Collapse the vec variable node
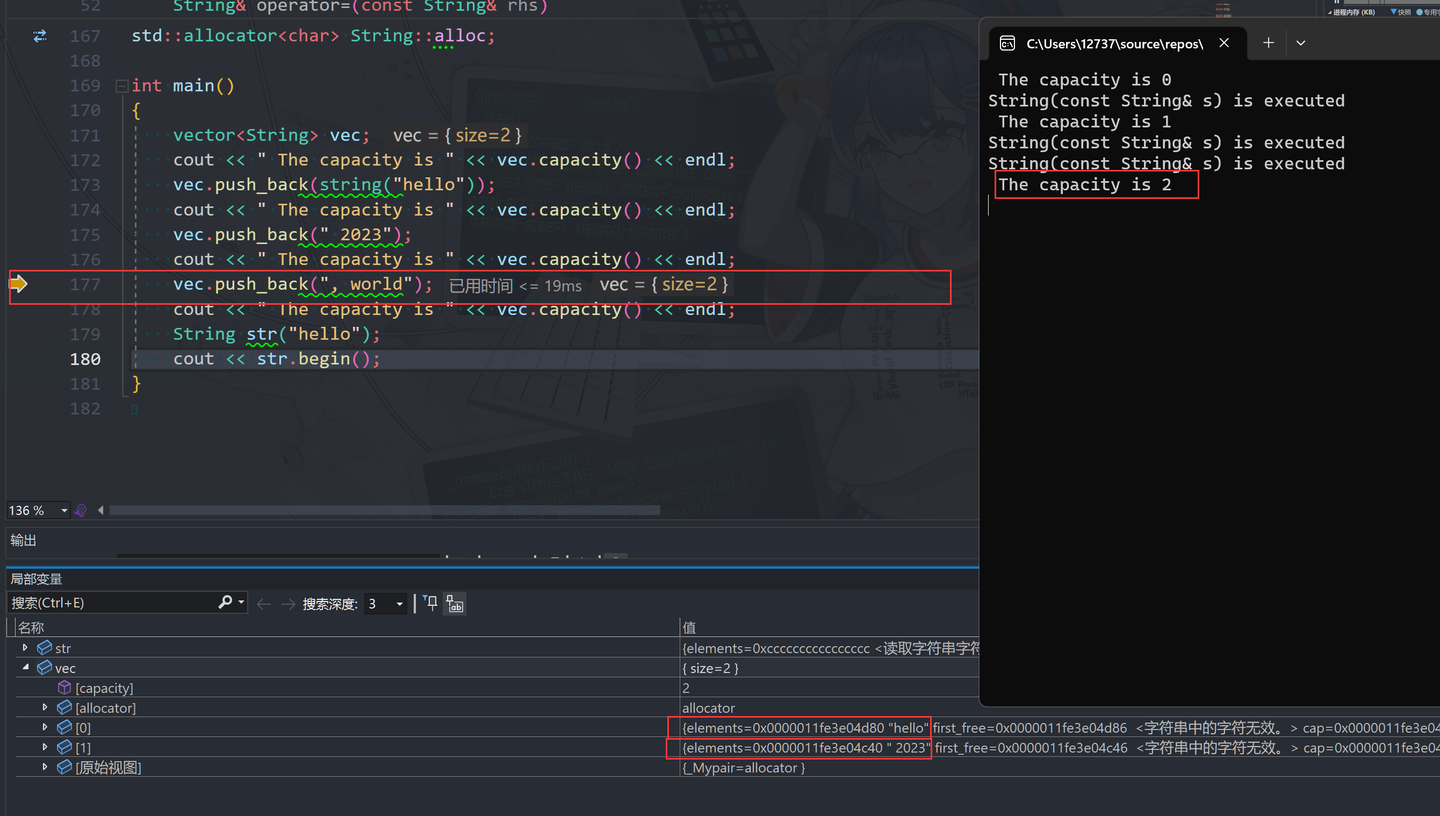The width and height of the screenshot is (1440, 816). point(25,668)
